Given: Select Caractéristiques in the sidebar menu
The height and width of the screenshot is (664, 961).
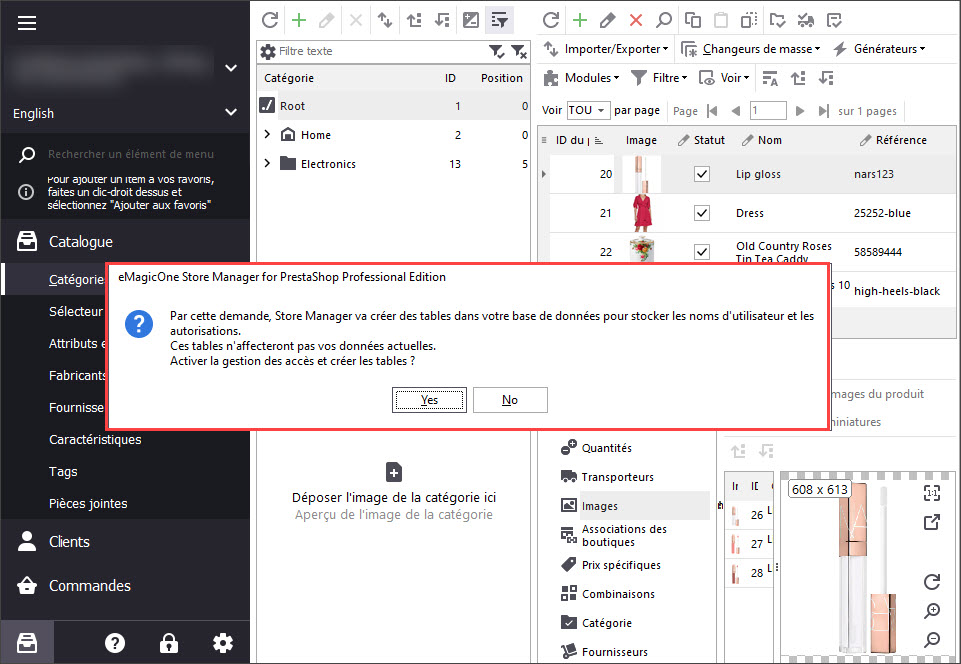Looking at the screenshot, I should [x=95, y=440].
